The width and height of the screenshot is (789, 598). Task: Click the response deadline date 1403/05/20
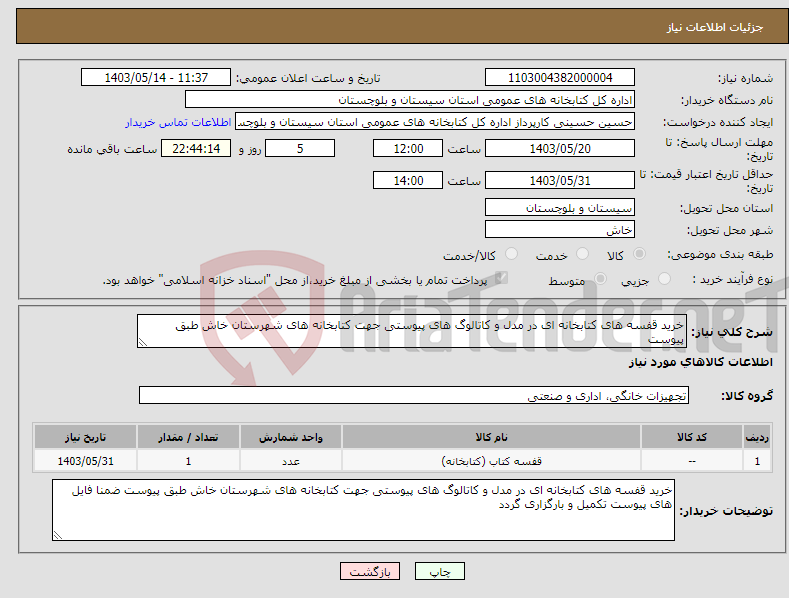click(x=560, y=148)
